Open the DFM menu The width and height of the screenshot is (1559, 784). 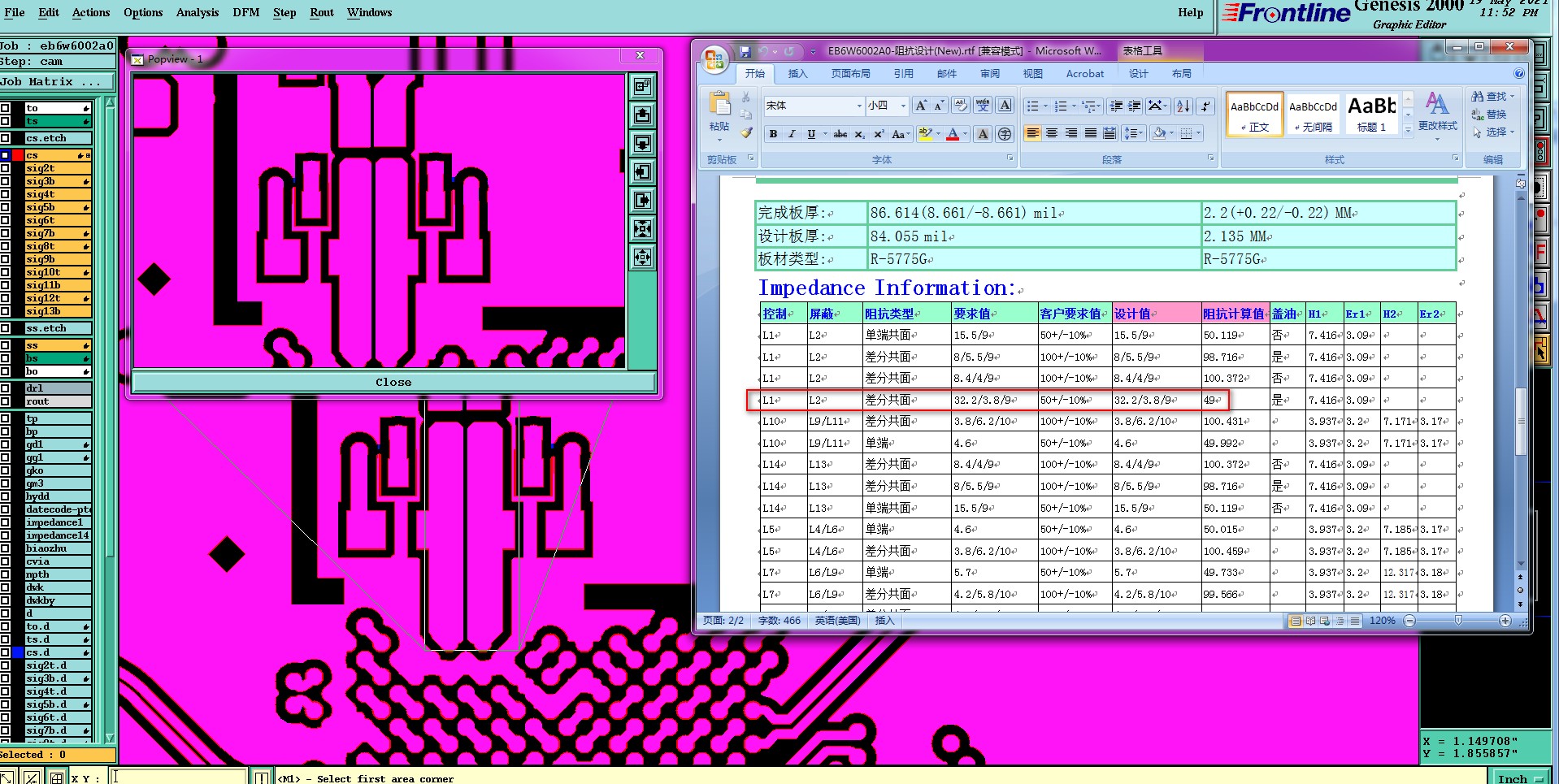(246, 12)
